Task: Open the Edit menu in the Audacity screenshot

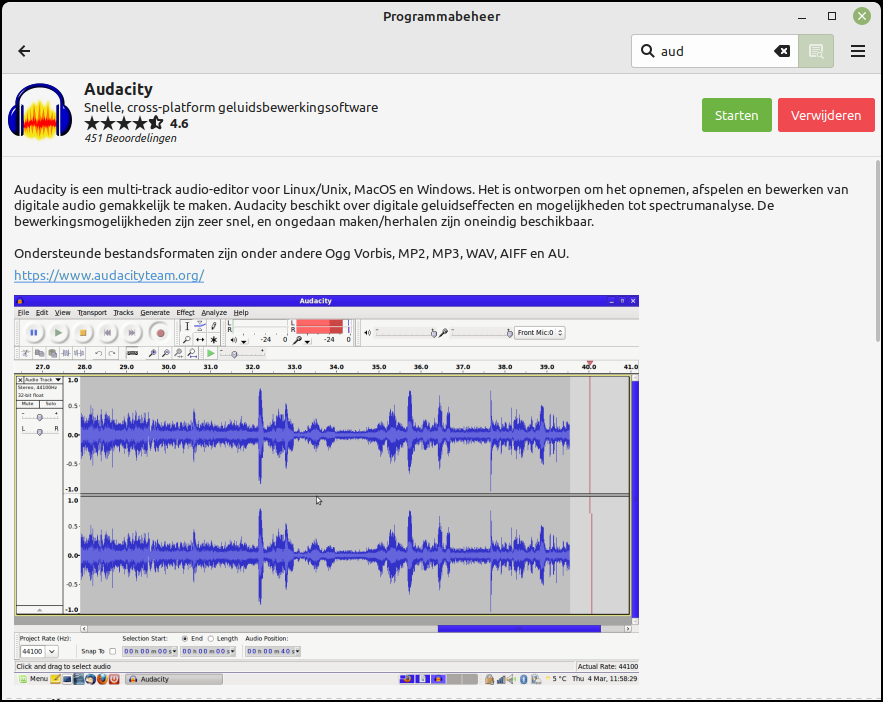Action: (42, 312)
